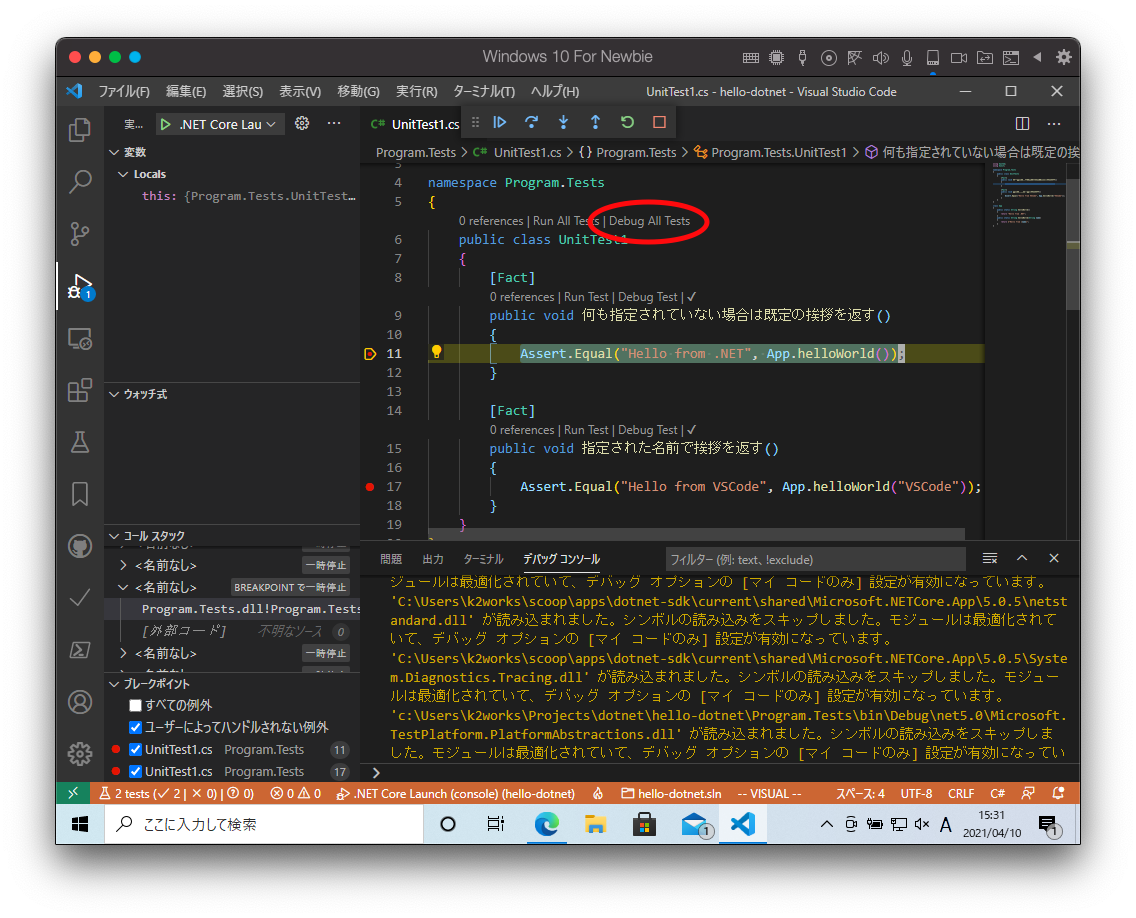
Task: Click the Debug All Tests code lens
Action: (x=649, y=221)
